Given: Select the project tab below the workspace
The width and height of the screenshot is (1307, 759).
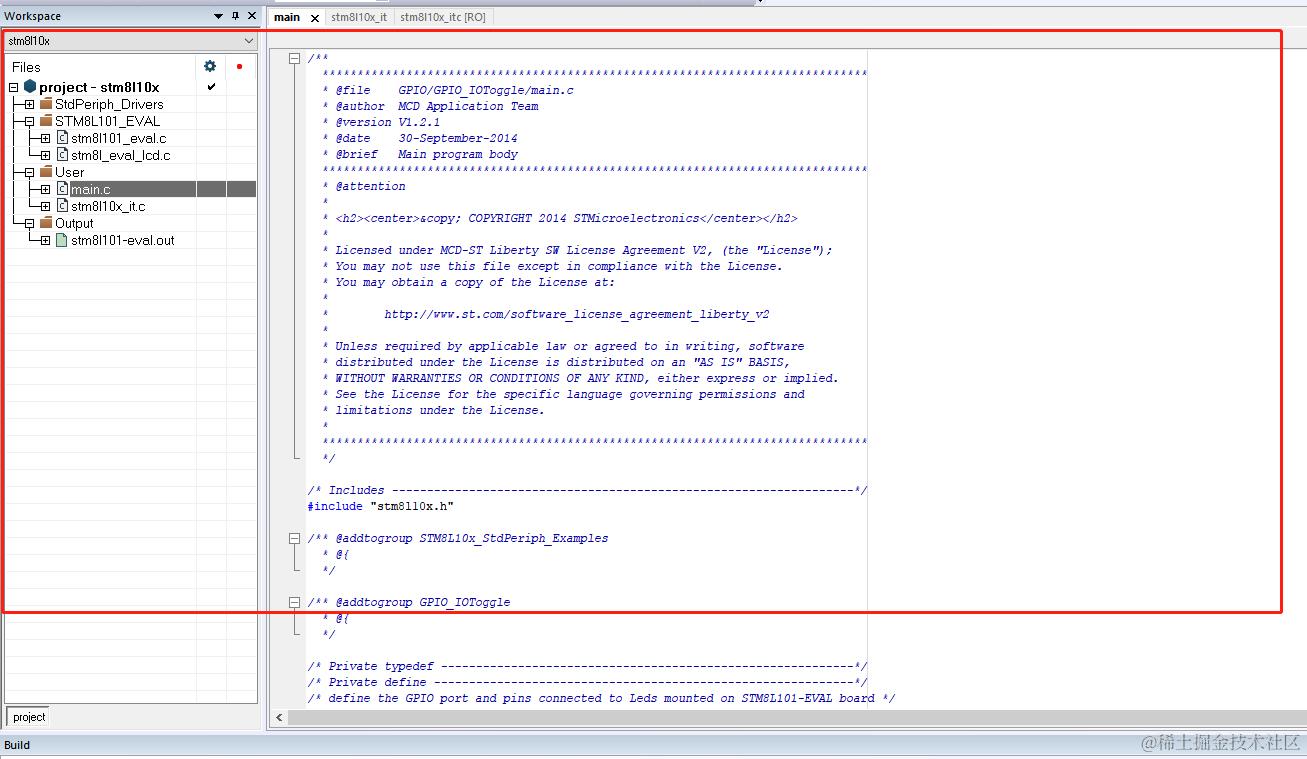Looking at the screenshot, I should click(x=29, y=717).
